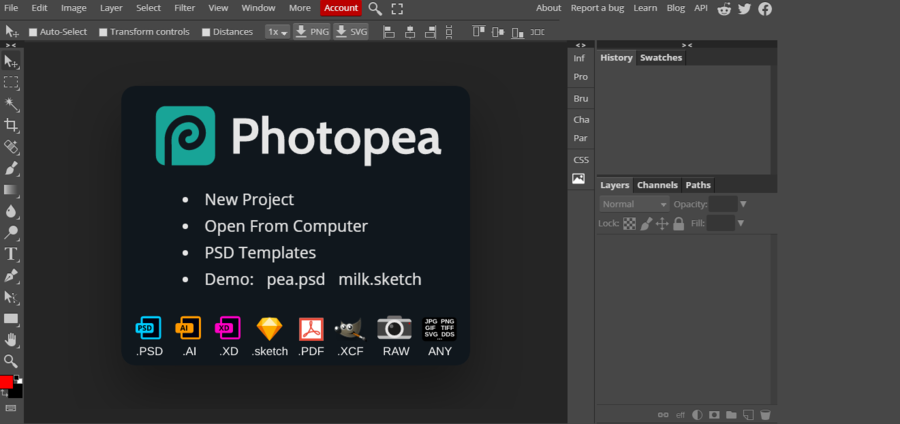Select the Crop tool
Screen dimensions: 900x424
tap(11, 126)
